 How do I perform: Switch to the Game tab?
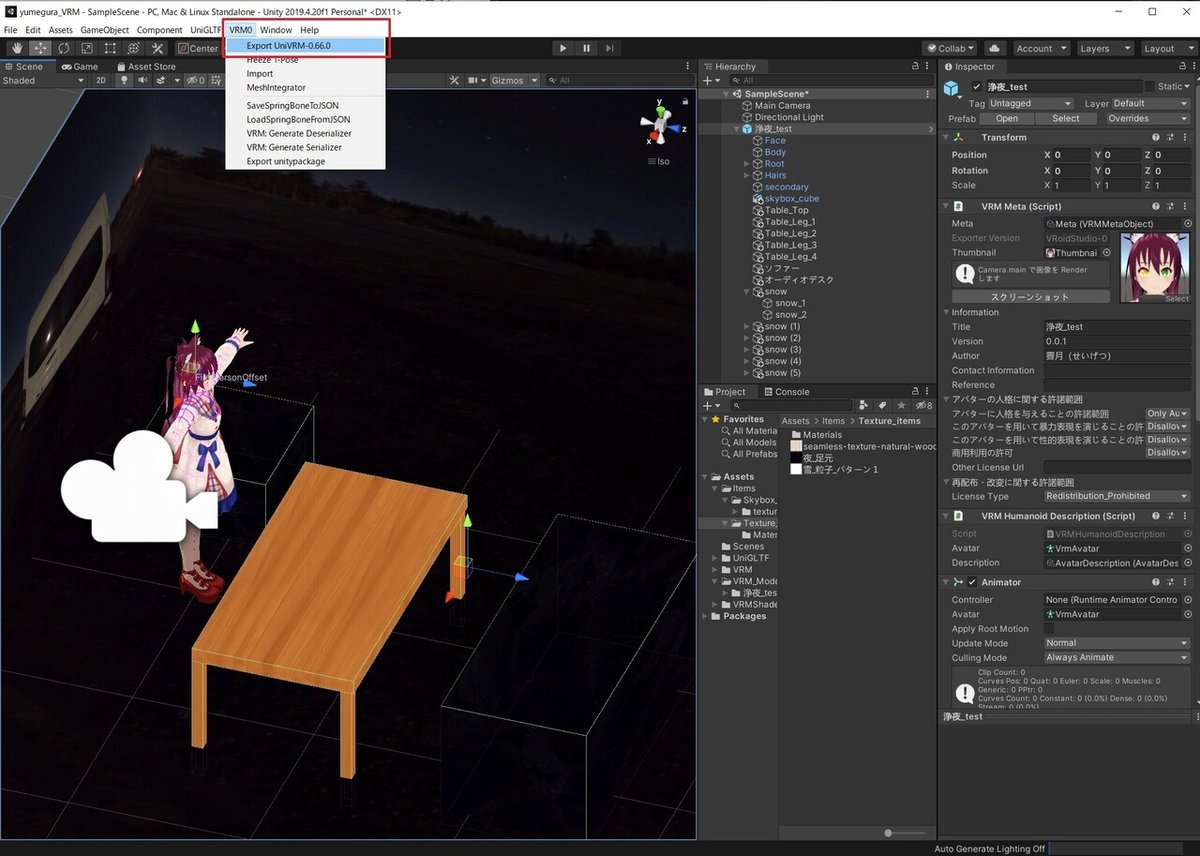[79, 66]
